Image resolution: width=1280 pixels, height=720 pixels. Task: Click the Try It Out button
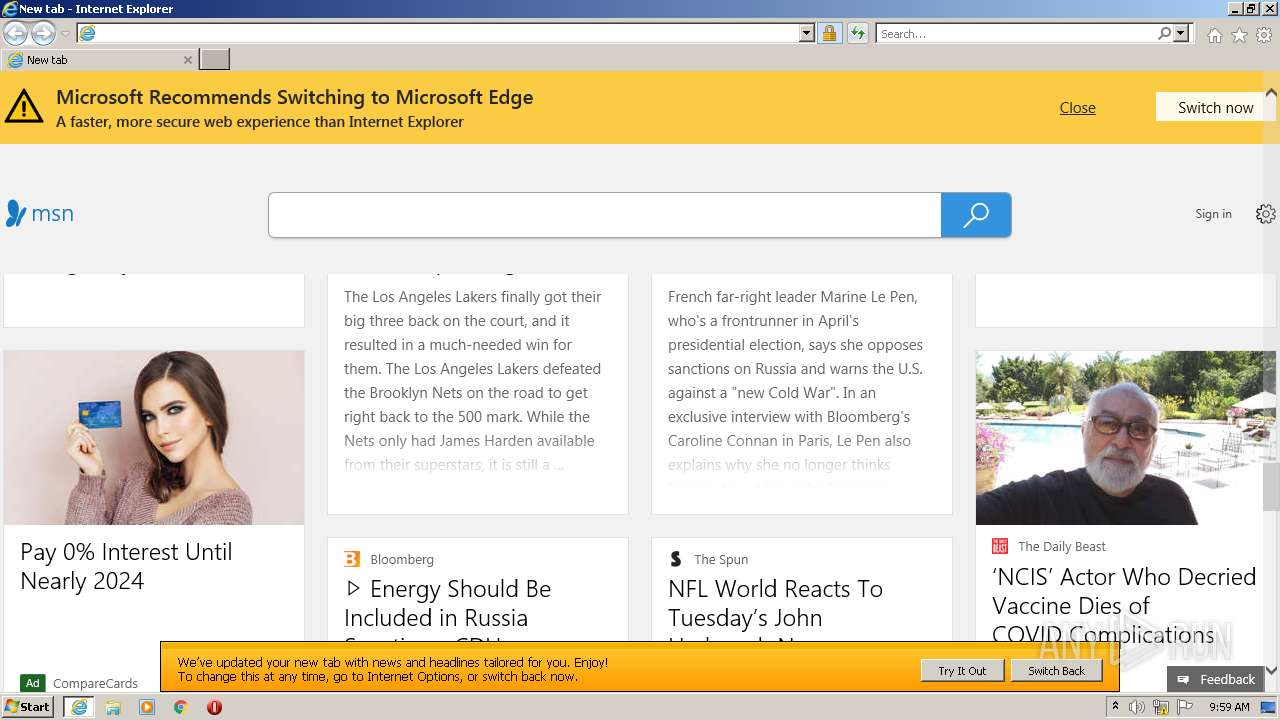point(962,671)
